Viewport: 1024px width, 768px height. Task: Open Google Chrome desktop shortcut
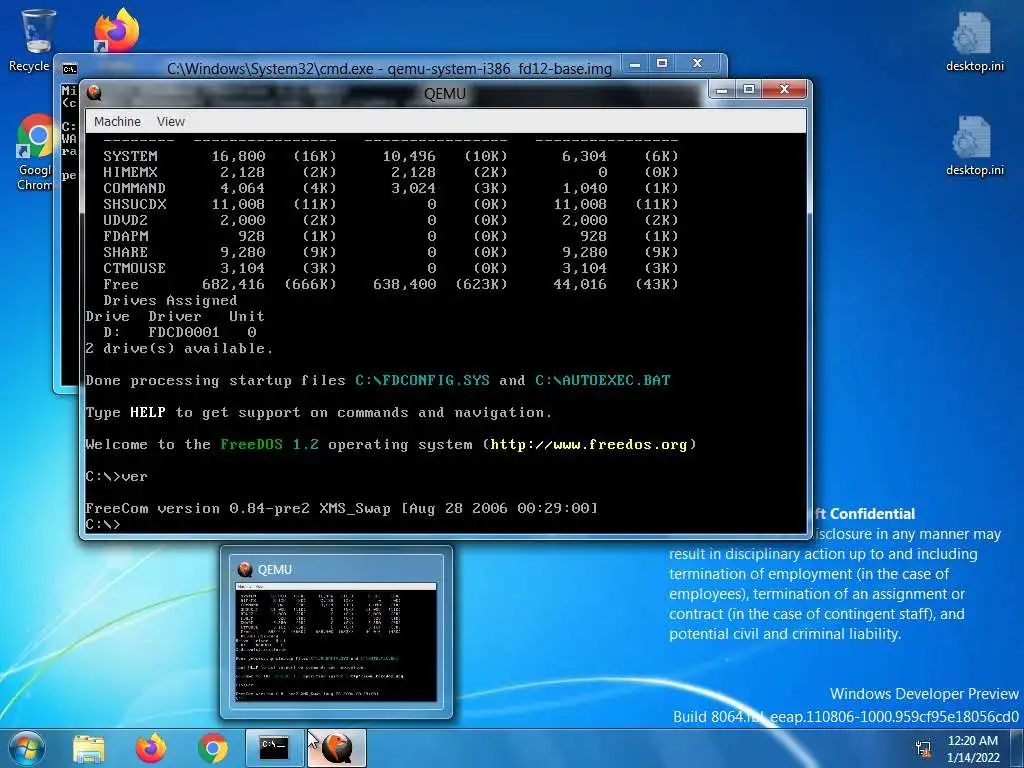pos(35,152)
